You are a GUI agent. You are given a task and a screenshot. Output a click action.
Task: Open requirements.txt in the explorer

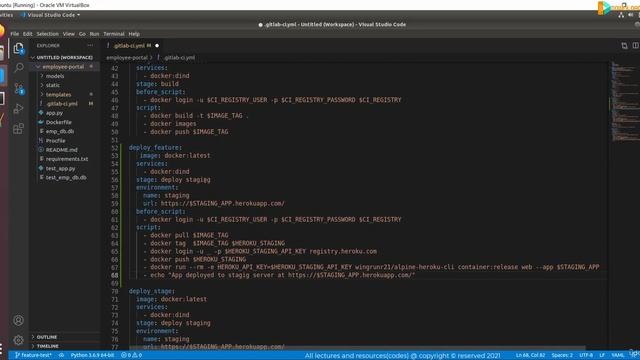tap(67, 159)
